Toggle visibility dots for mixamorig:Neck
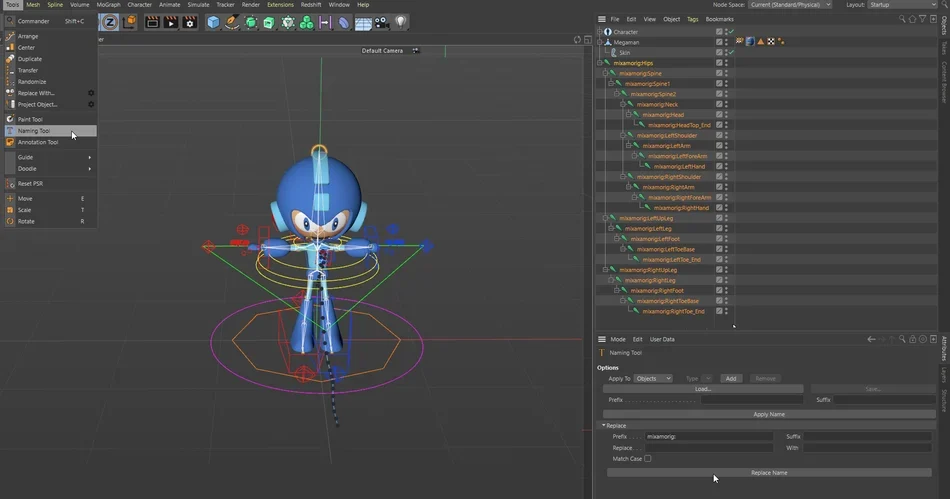 [726, 104]
